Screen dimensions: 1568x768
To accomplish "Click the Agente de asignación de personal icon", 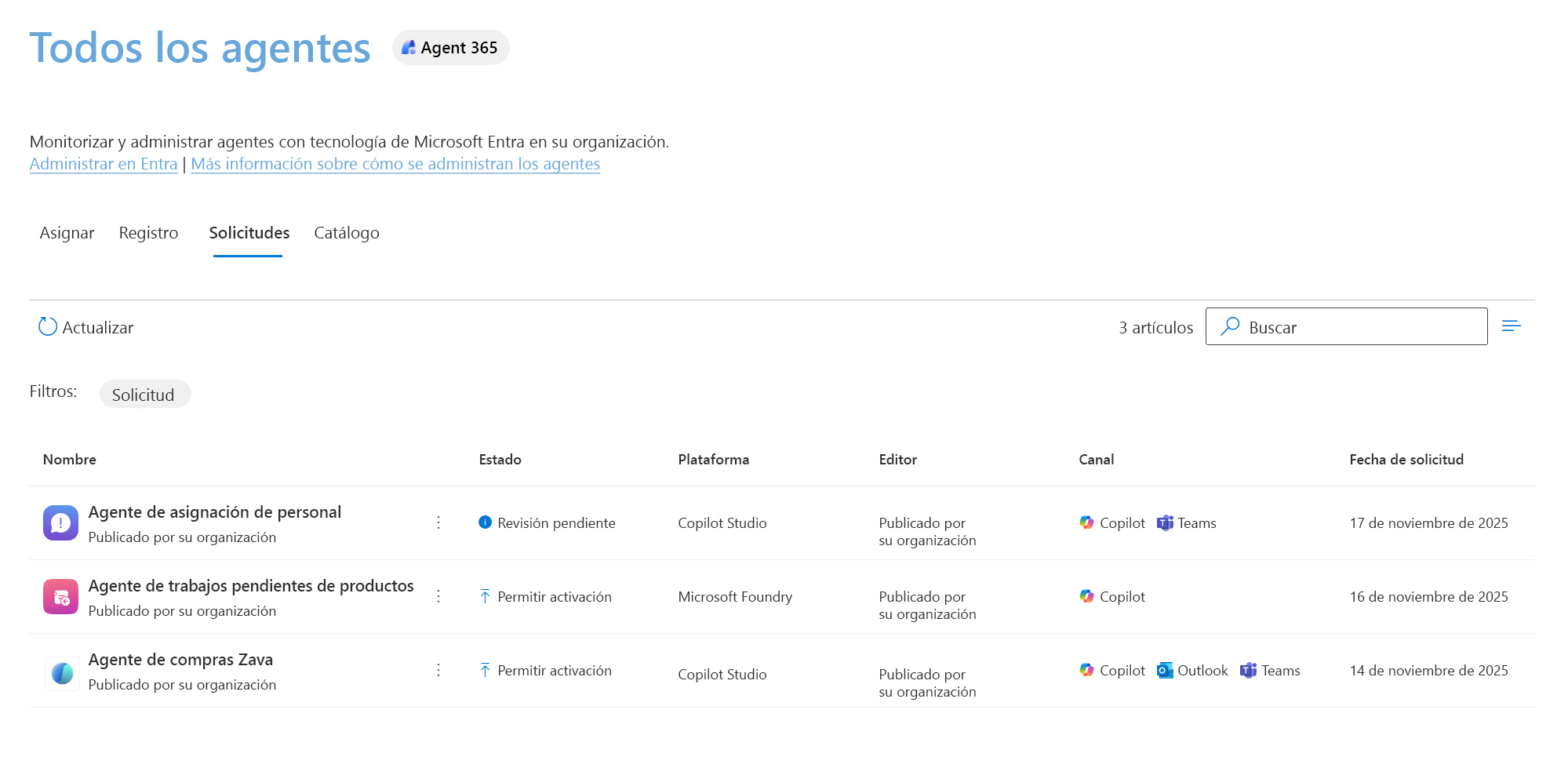I will (60, 523).
